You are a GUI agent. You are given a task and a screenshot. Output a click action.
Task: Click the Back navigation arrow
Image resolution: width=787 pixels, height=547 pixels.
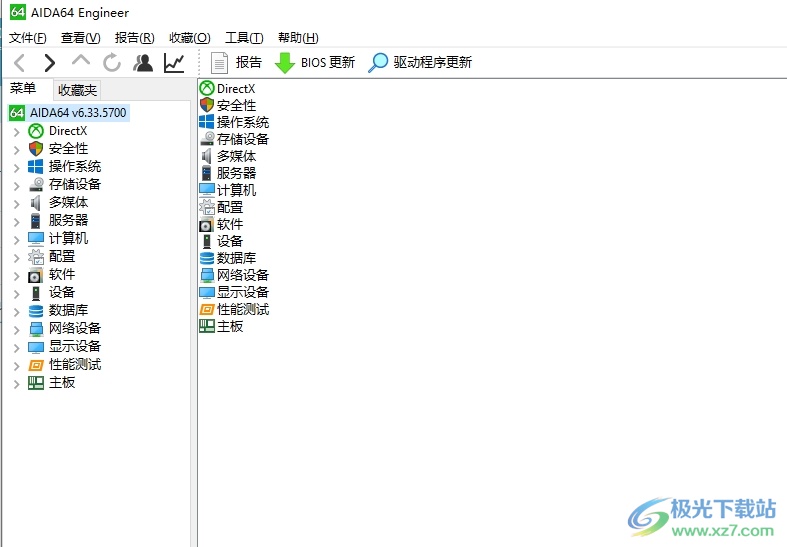[20, 63]
